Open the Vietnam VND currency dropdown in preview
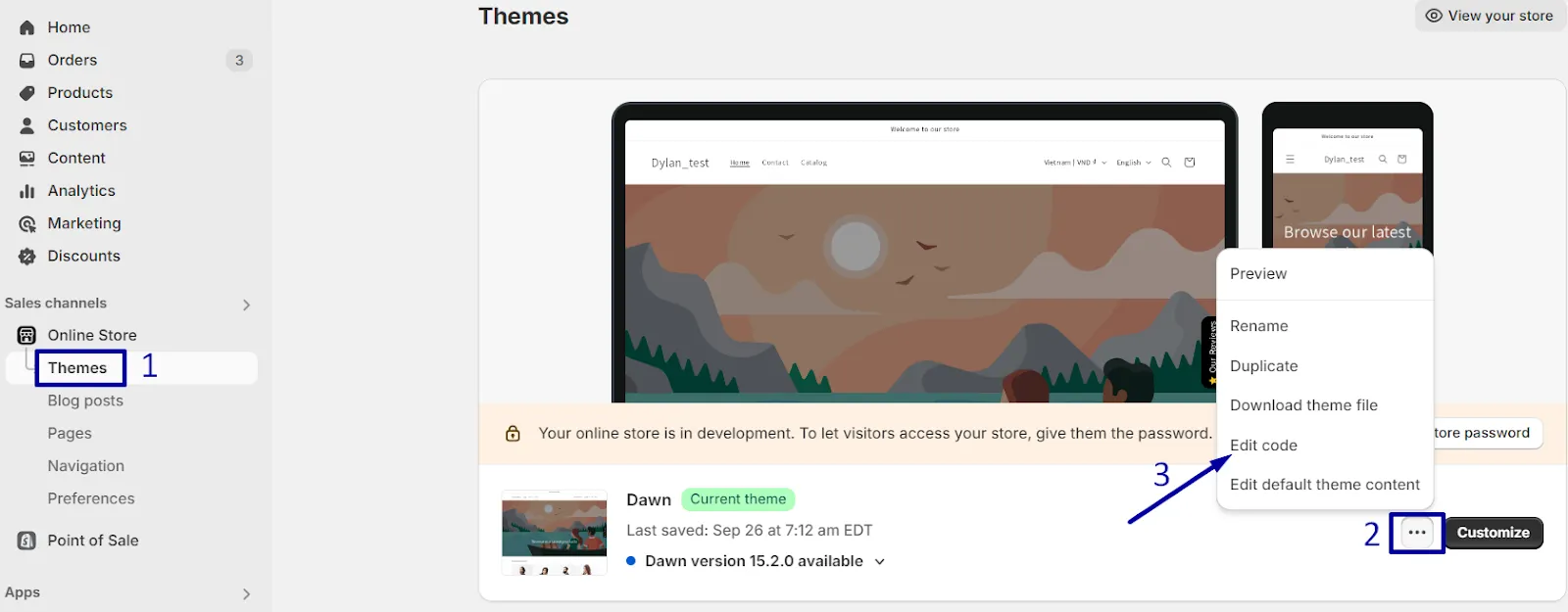This screenshot has height=612, width=1568. [x=1075, y=163]
